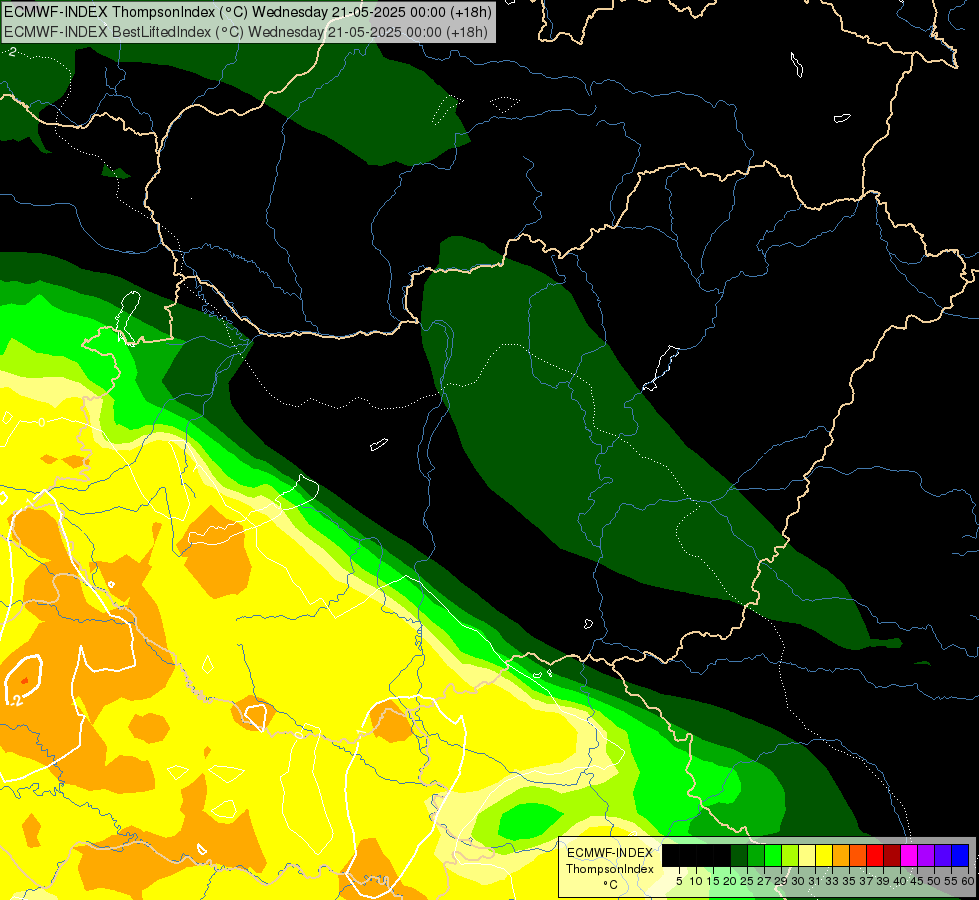Click the legend scale value 60
The width and height of the screenshot is (979, 900).
coord(968,881)
